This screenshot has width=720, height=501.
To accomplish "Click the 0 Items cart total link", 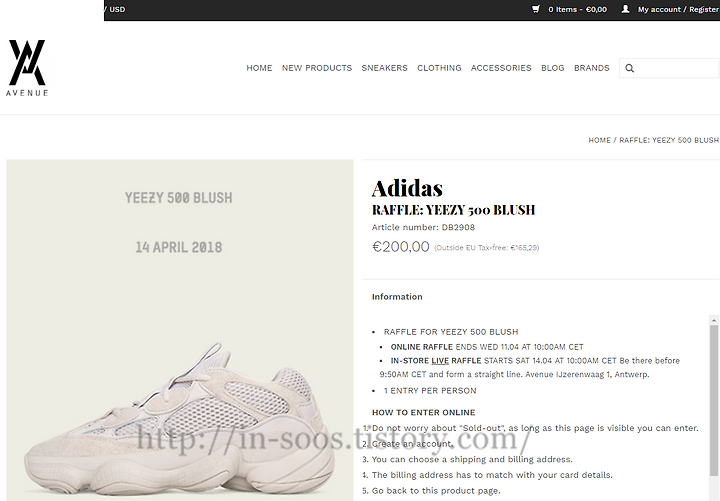I will (577, 9).
